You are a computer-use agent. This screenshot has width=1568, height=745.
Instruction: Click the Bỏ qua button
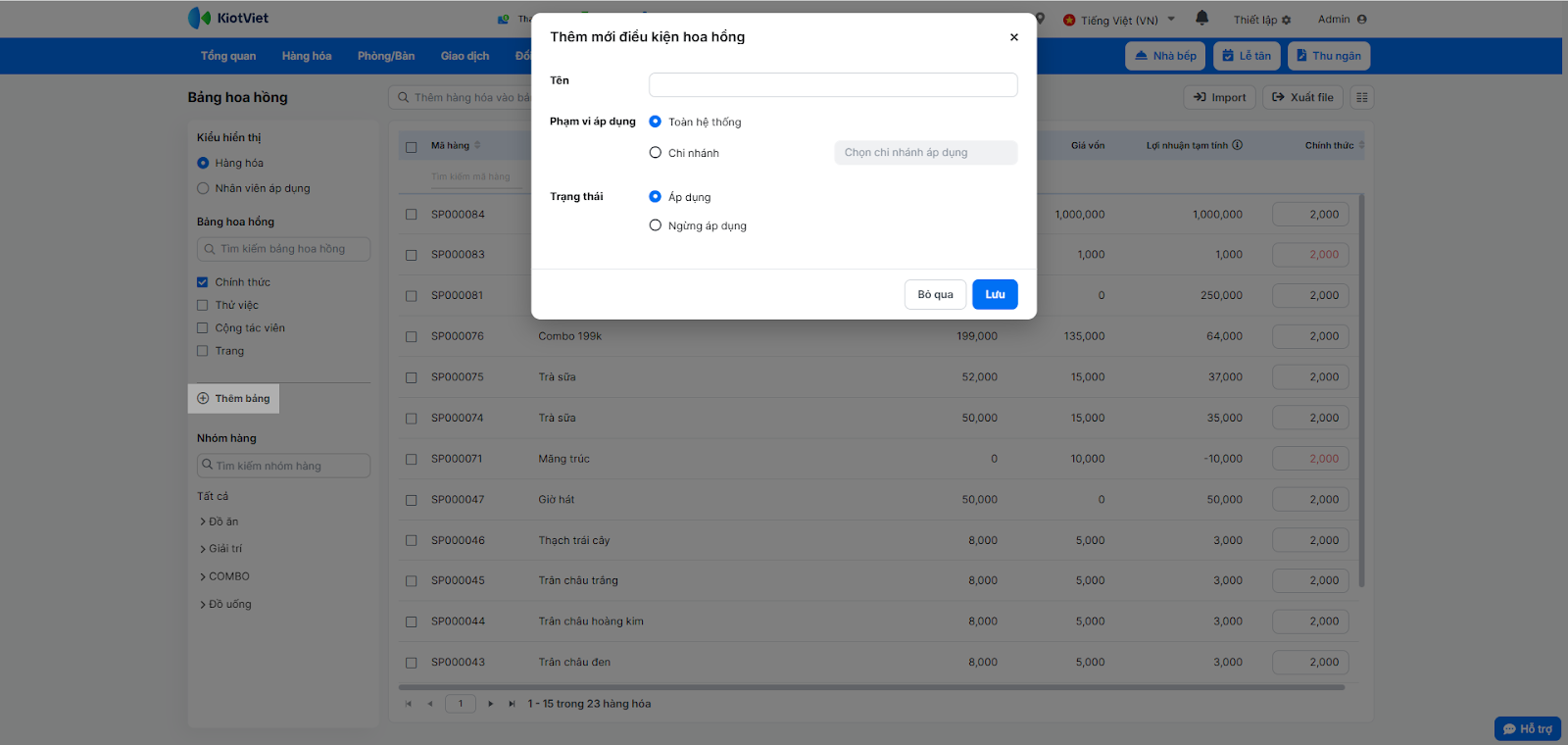click(x=935, y=294)
